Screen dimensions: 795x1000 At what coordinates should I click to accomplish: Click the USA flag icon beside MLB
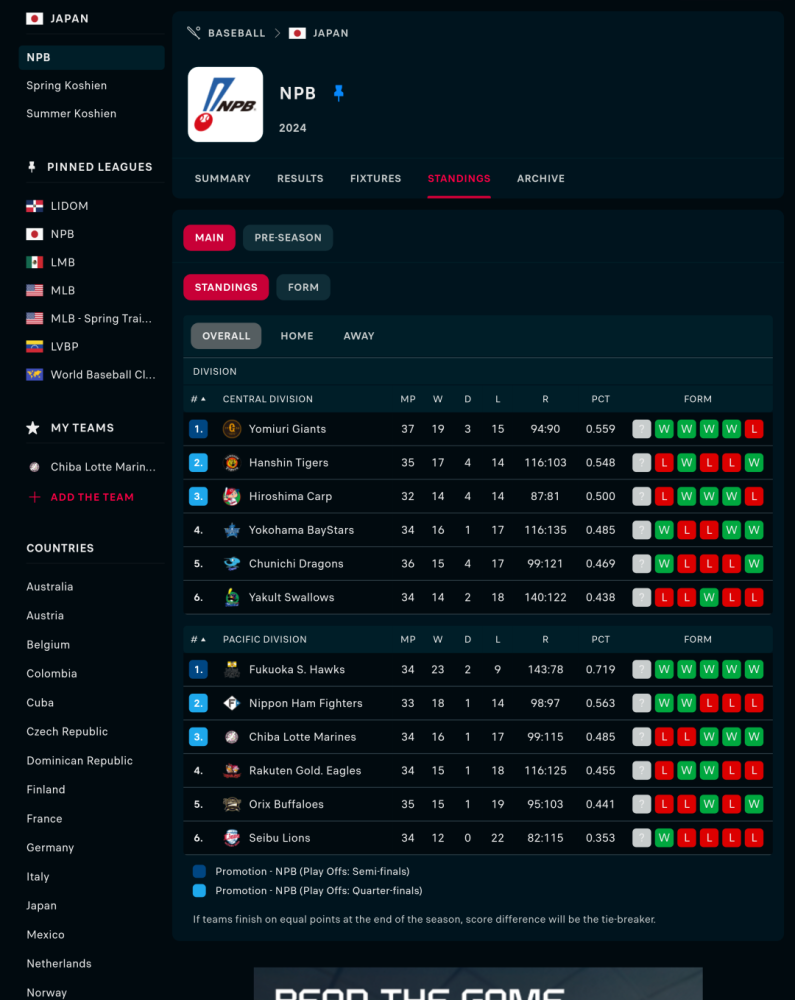click(34, 290)
